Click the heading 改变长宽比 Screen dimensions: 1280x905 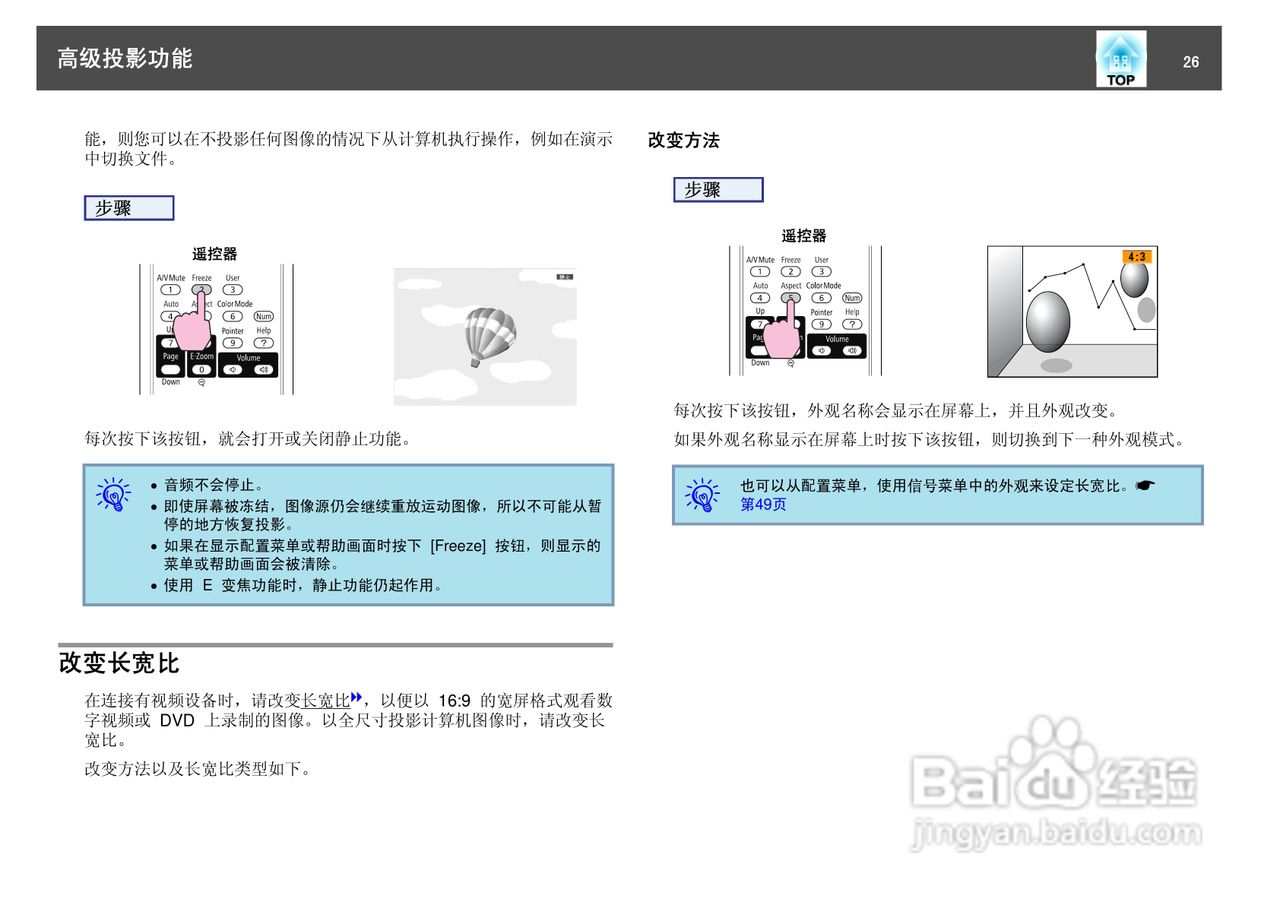click(119, 663)
